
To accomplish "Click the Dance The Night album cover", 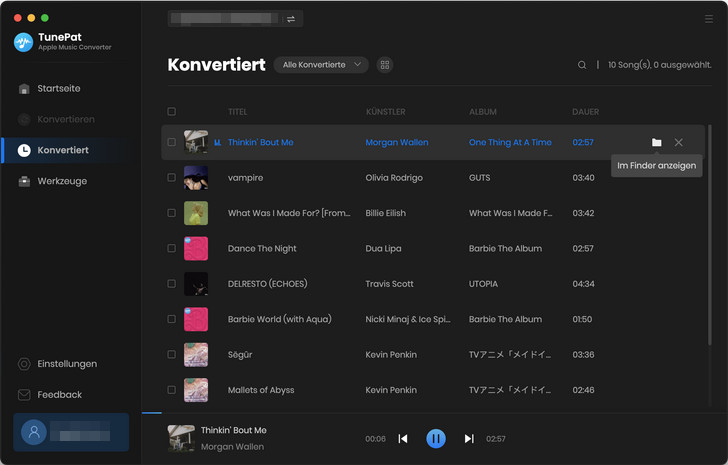I will click(x=196, y=248).
